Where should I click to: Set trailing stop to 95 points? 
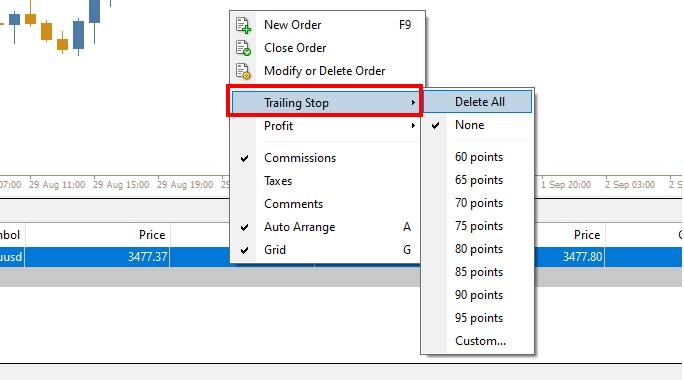(478, 318)
